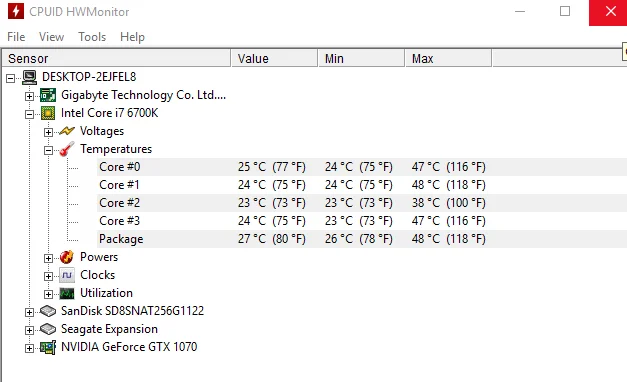
Task: Select the Voltages label
Action: coord(102,131)
